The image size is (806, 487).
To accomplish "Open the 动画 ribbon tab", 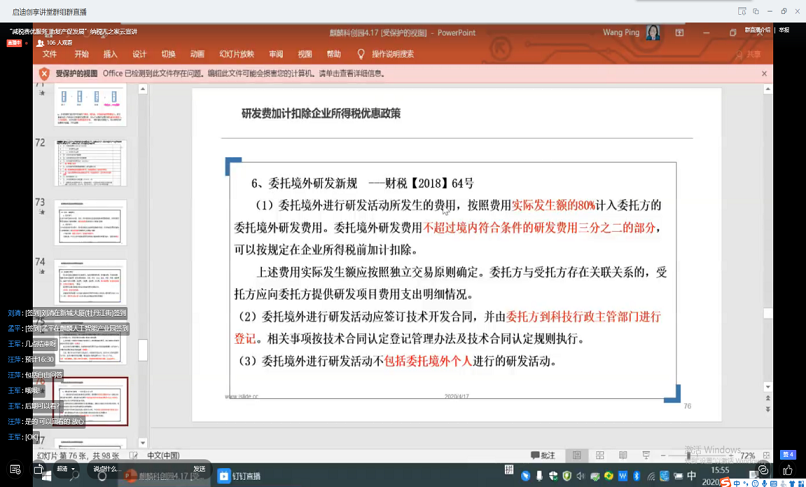I will point(197,54).
